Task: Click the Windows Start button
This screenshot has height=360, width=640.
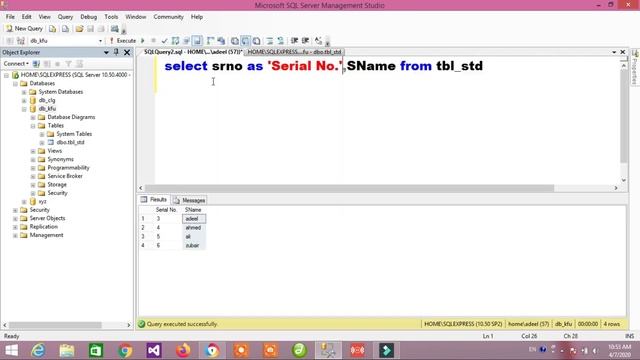Action: coord(11,351)
